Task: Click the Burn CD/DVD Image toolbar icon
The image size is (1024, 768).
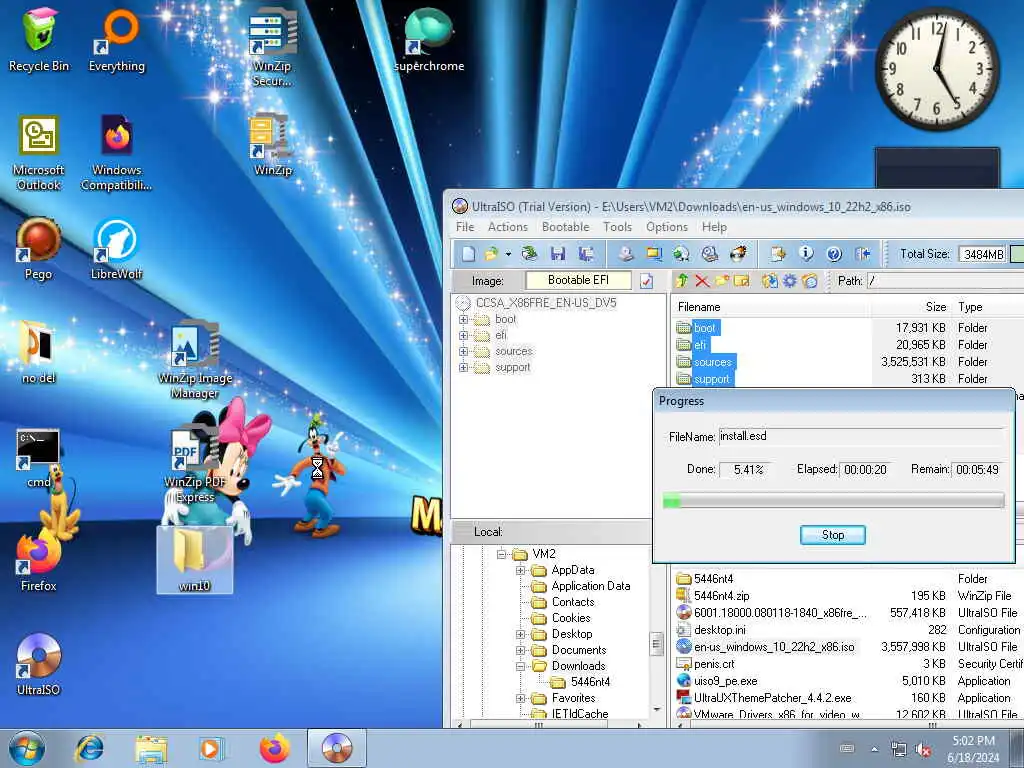Action: point(738,254)
